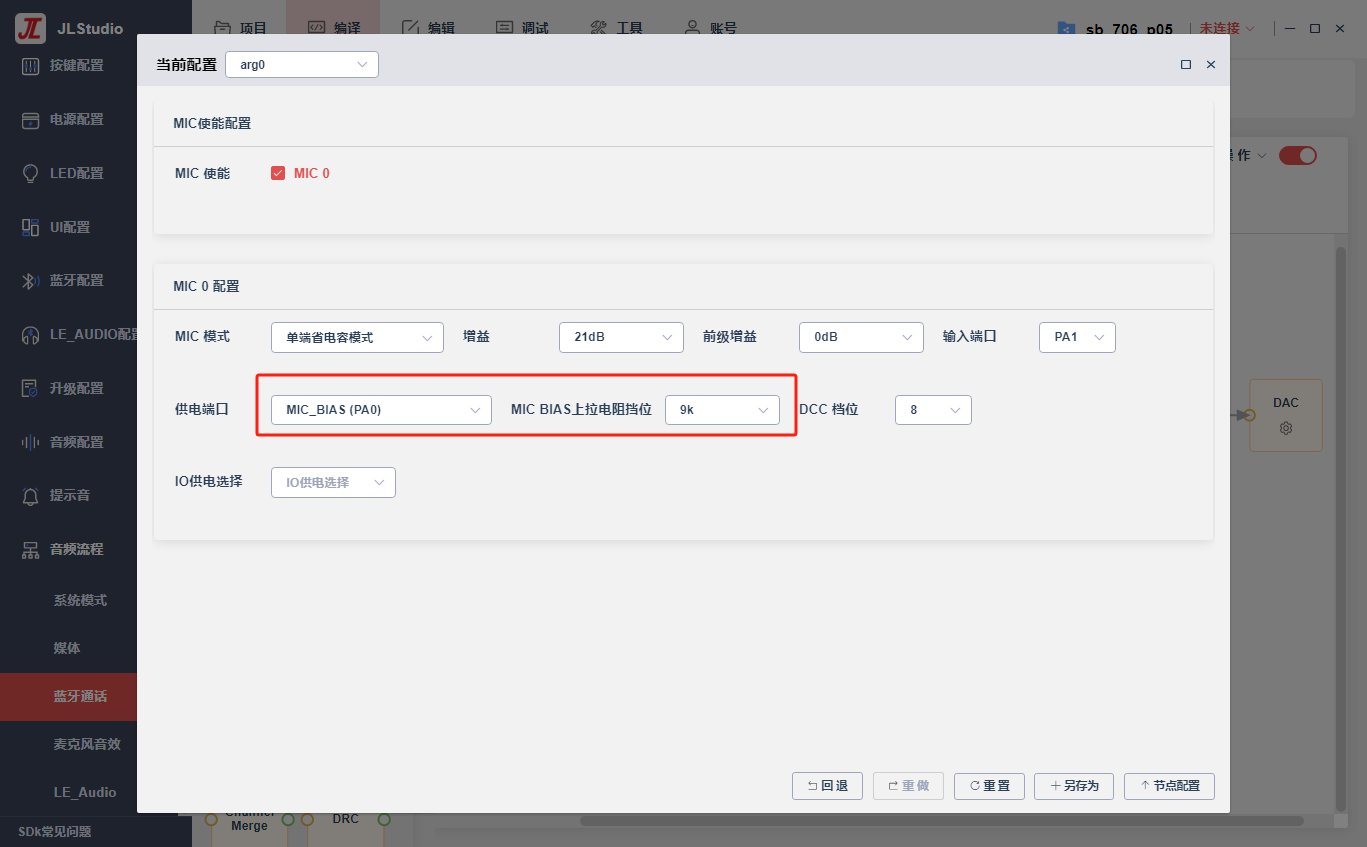Expand the 未连接 connection status dropdown
1367x847 pixels.
coord(1227,29)
